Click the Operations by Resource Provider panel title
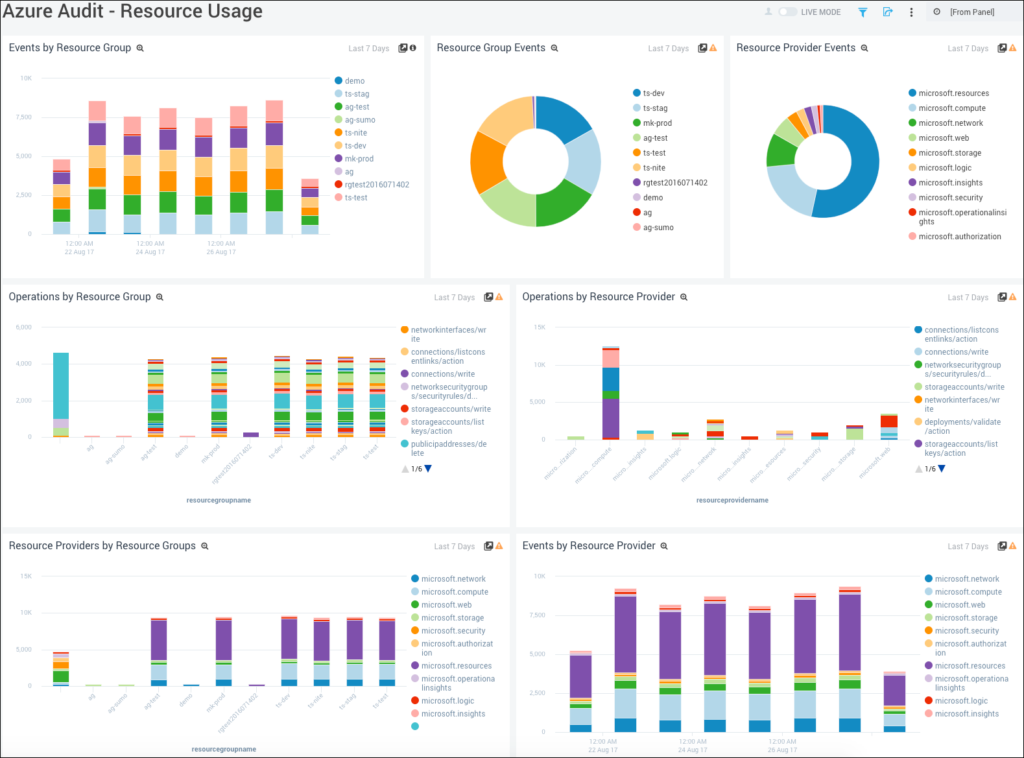Image resolution: width=1024 pixels, height=758 pixels. pyautogui.click(x=598, y=296)
